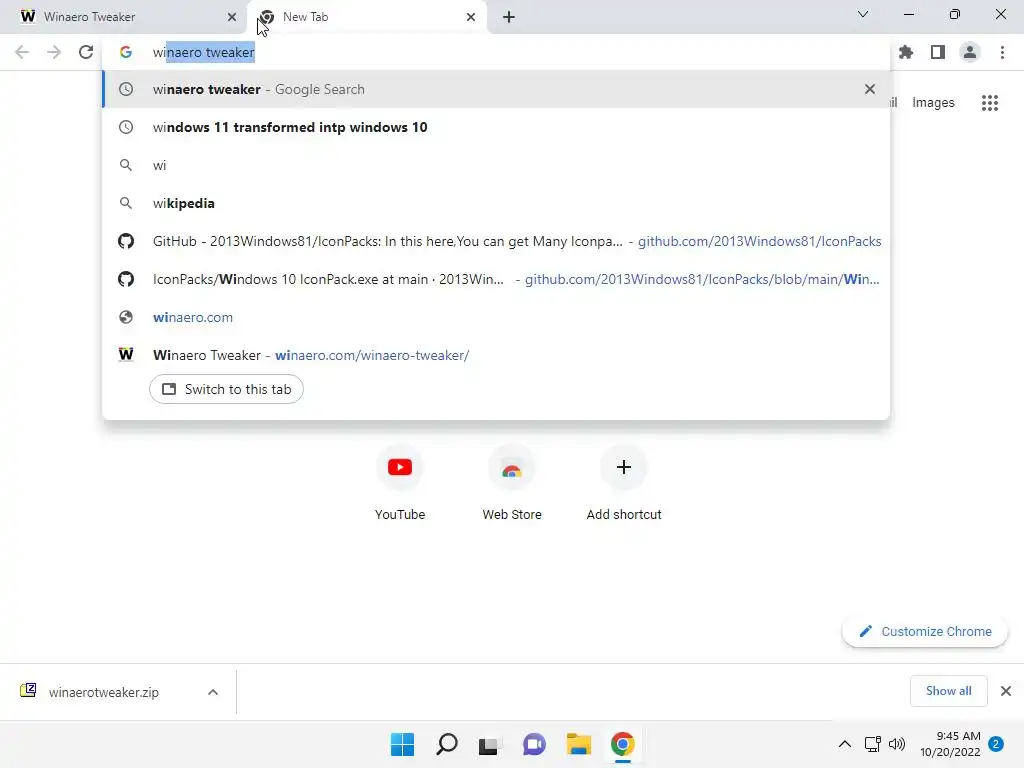The width and height of the screenshot is (1024, 768).
Task: Open the notification badge showing 2
Action: 996,744
